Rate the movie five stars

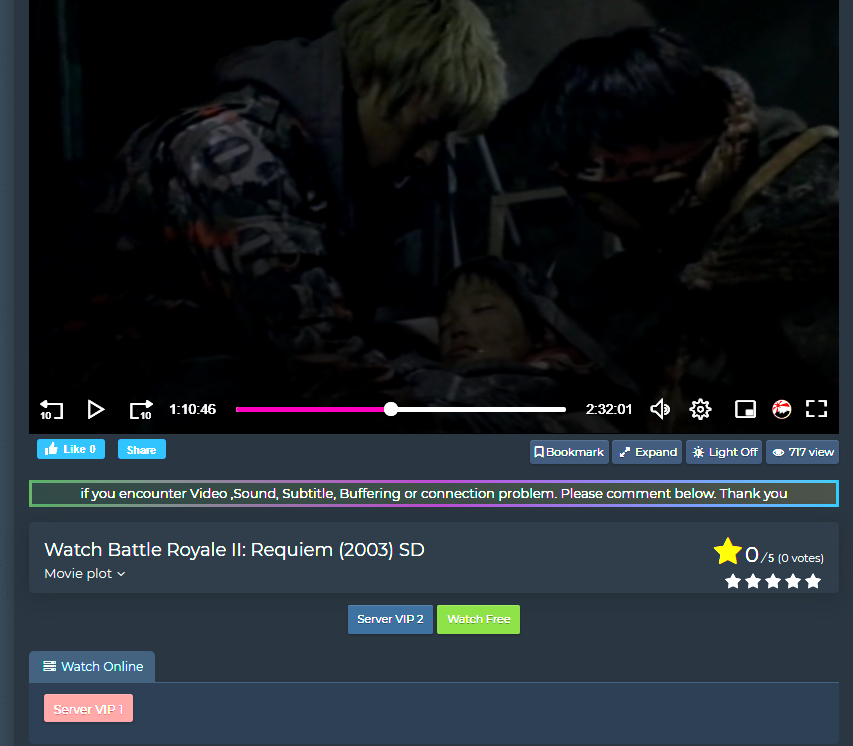click(812, 581)
